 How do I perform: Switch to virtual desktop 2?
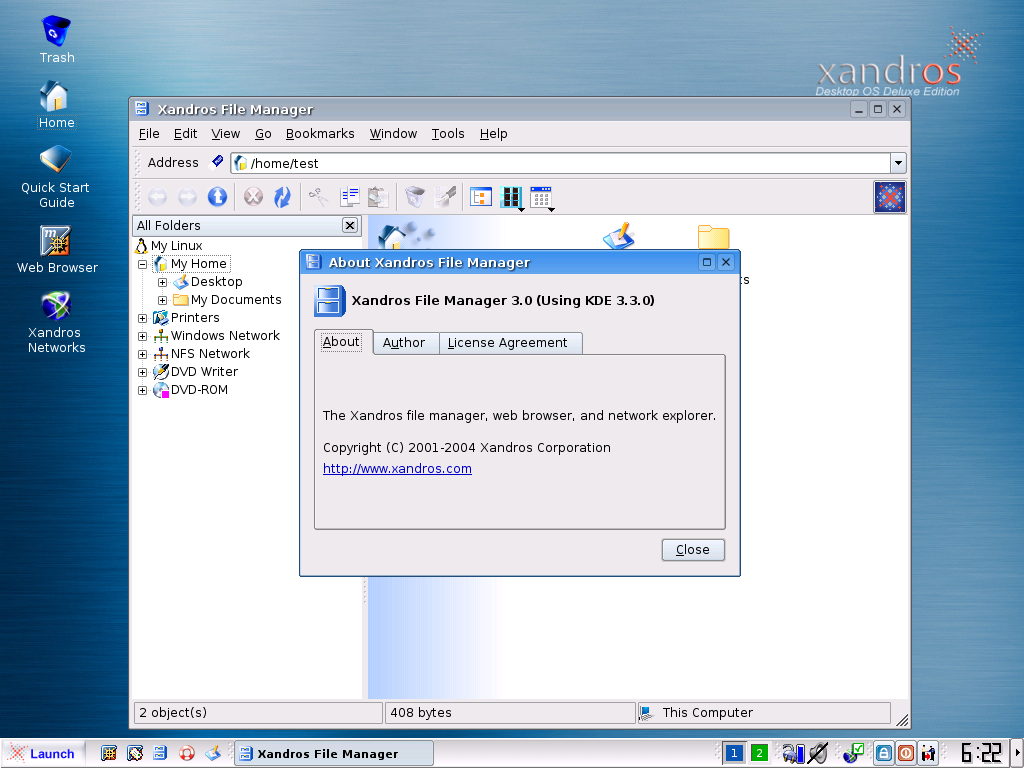(x=759, y=753)
